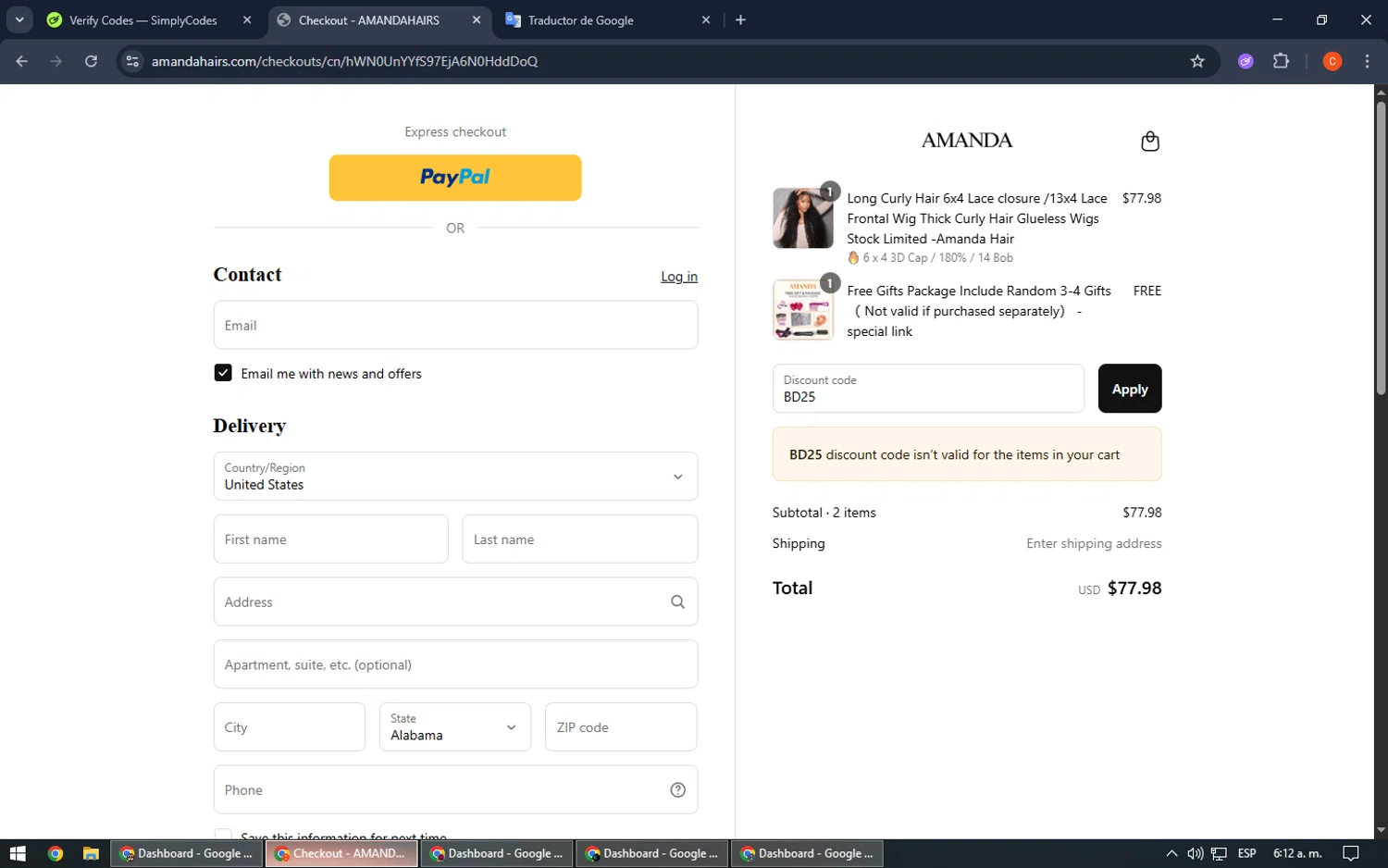Show hidden system tray icons
Screen dimensions: 1388x868
click(x=1171, y=853)
